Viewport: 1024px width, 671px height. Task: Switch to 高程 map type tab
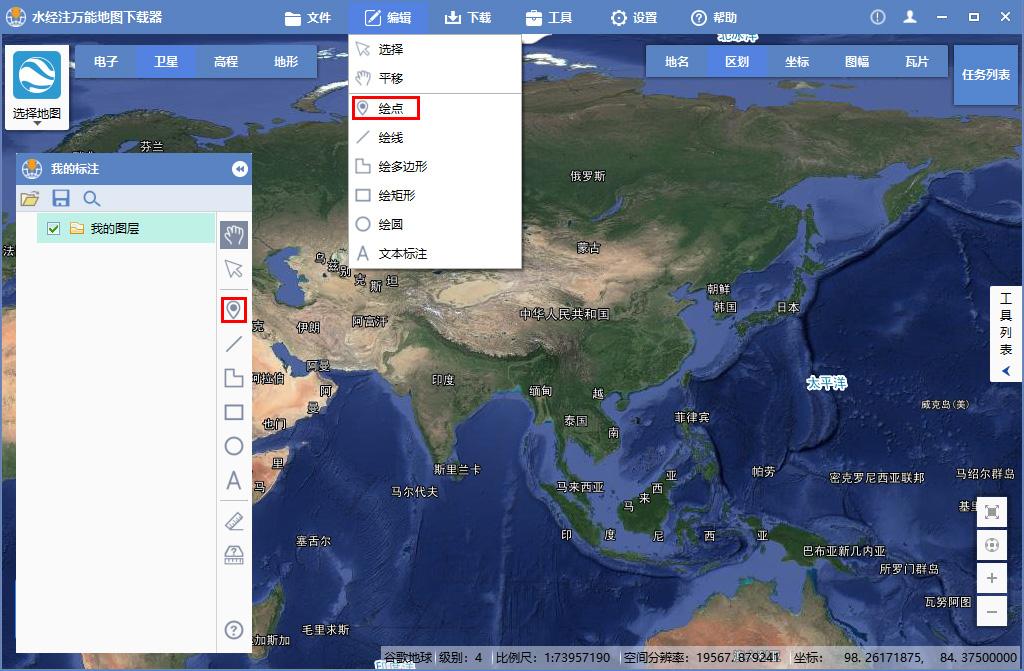click(x=226, y=61)
